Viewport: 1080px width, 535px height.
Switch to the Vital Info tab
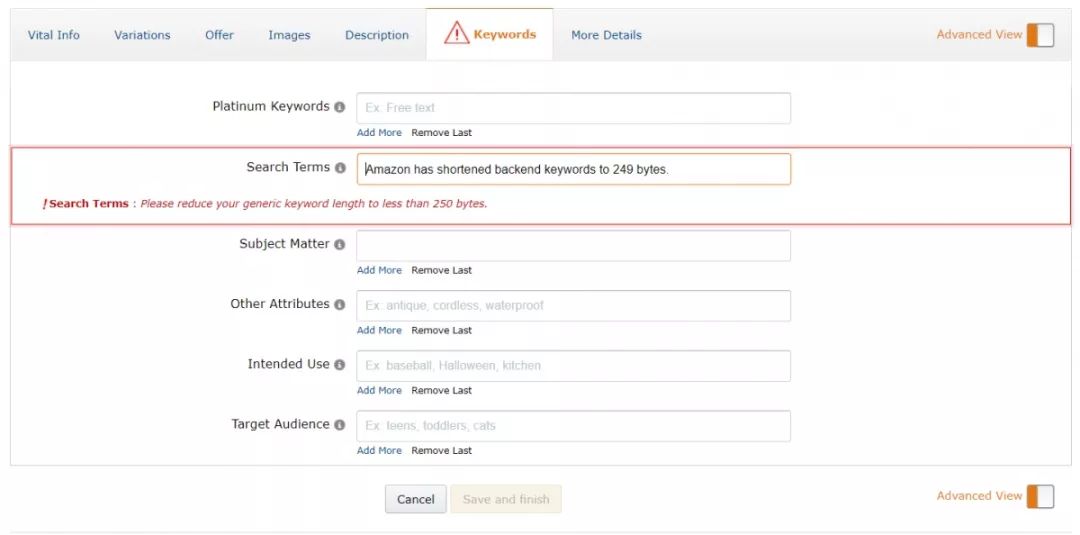pyautogui.click(x=54, y=35)
